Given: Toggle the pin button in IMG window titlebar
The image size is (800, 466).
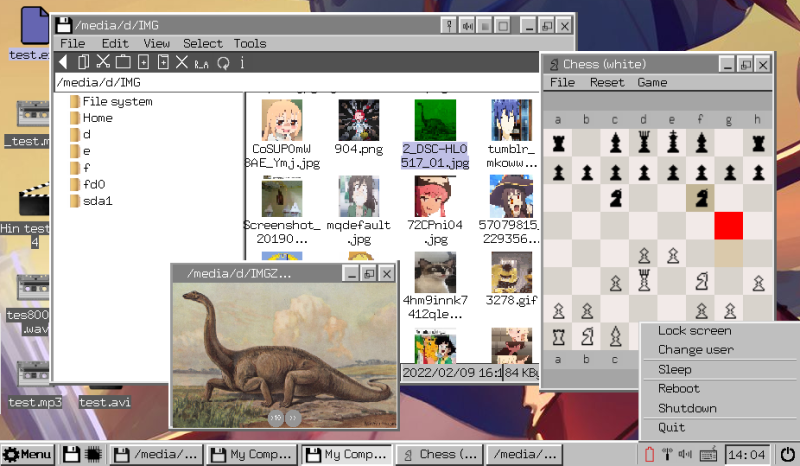Looking at the screenshot, I should pyautogui.click(x=449, y=26).
